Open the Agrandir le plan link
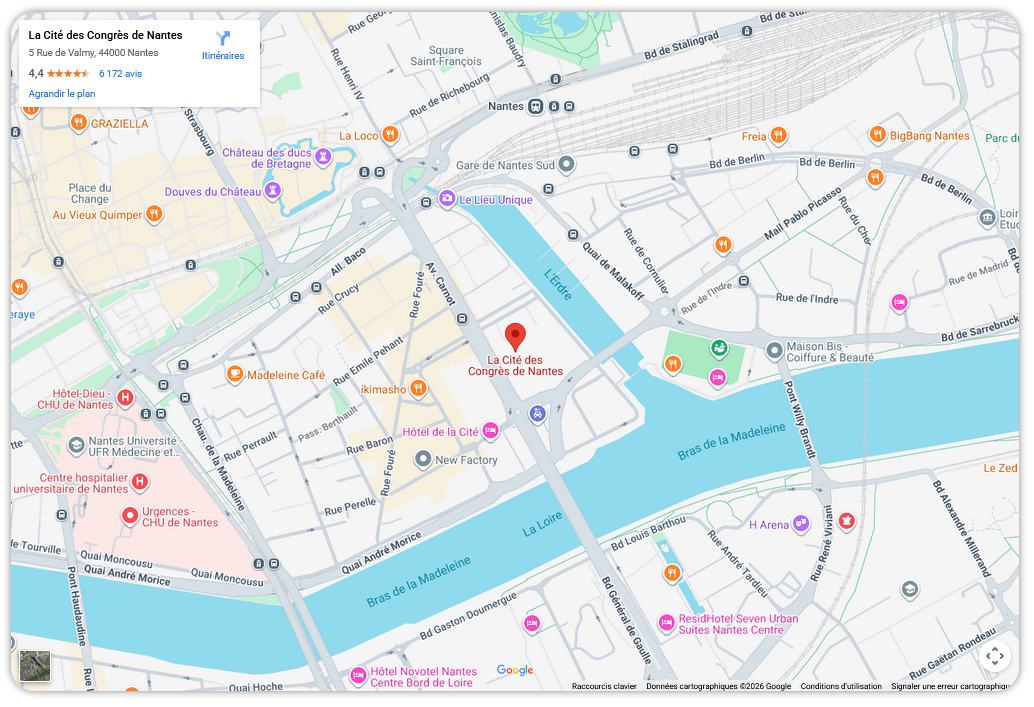1034x707 pixels. pos(62,94)
